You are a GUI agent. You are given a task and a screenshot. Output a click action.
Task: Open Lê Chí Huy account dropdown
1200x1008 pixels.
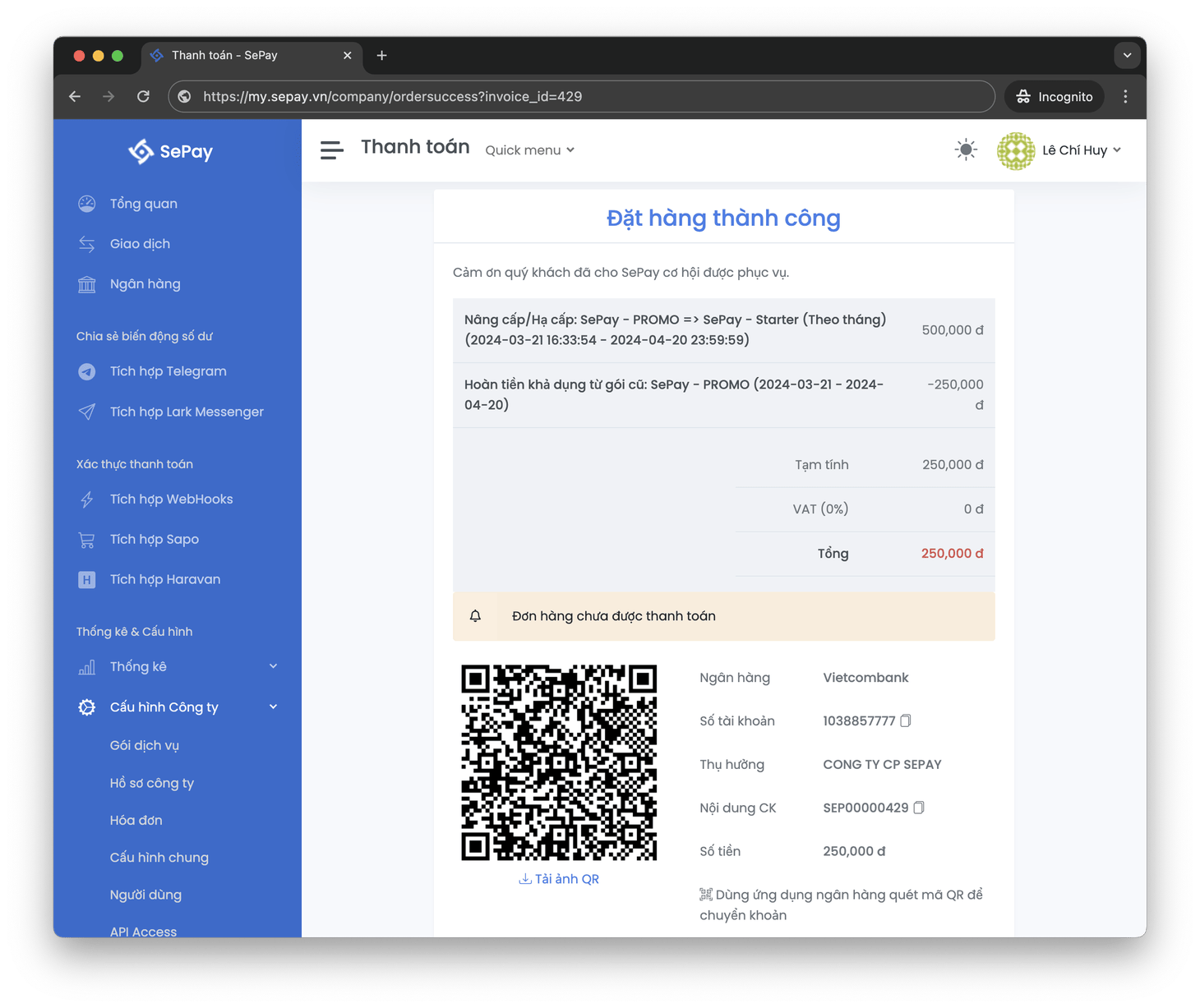[x=1081, y=150]
